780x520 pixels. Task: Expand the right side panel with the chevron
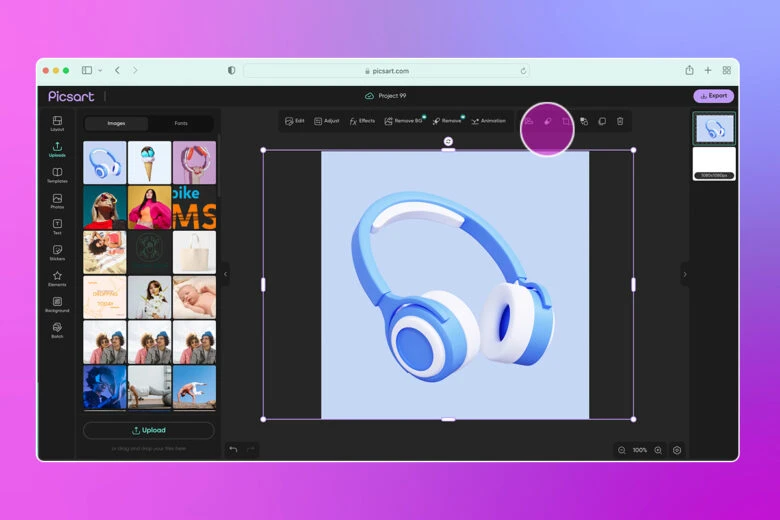coord(685,274)
